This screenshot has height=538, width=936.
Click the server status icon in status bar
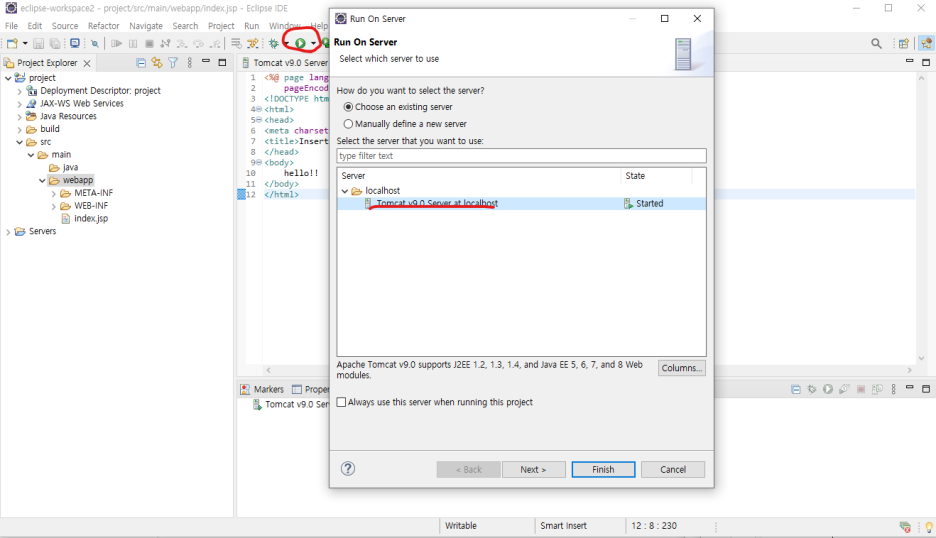(905, 527)
